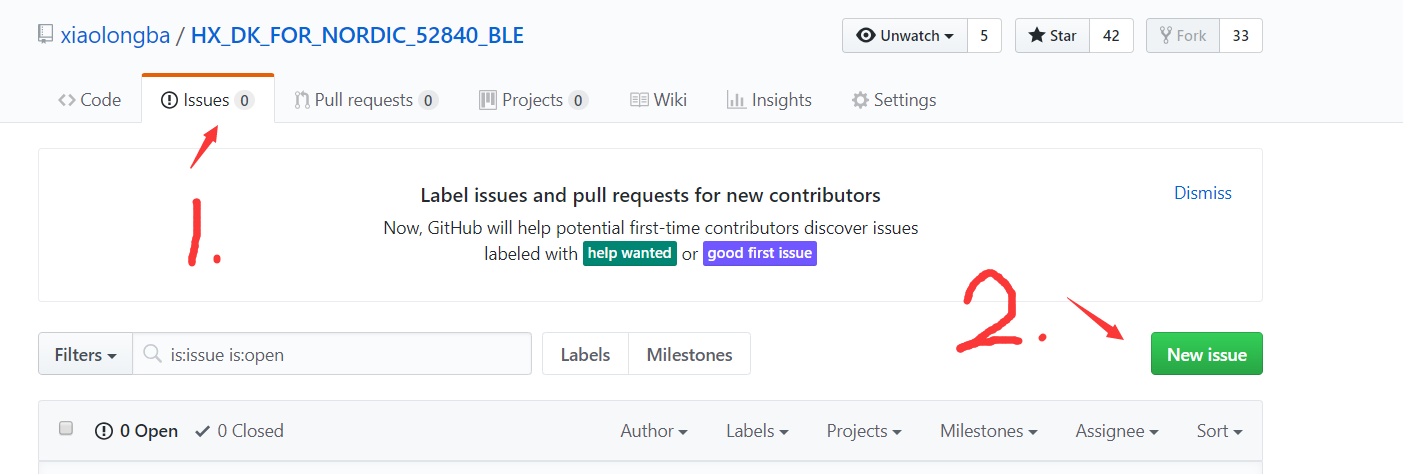
Task: Open the Filters dropdown
Action: (x=85, y=354)
